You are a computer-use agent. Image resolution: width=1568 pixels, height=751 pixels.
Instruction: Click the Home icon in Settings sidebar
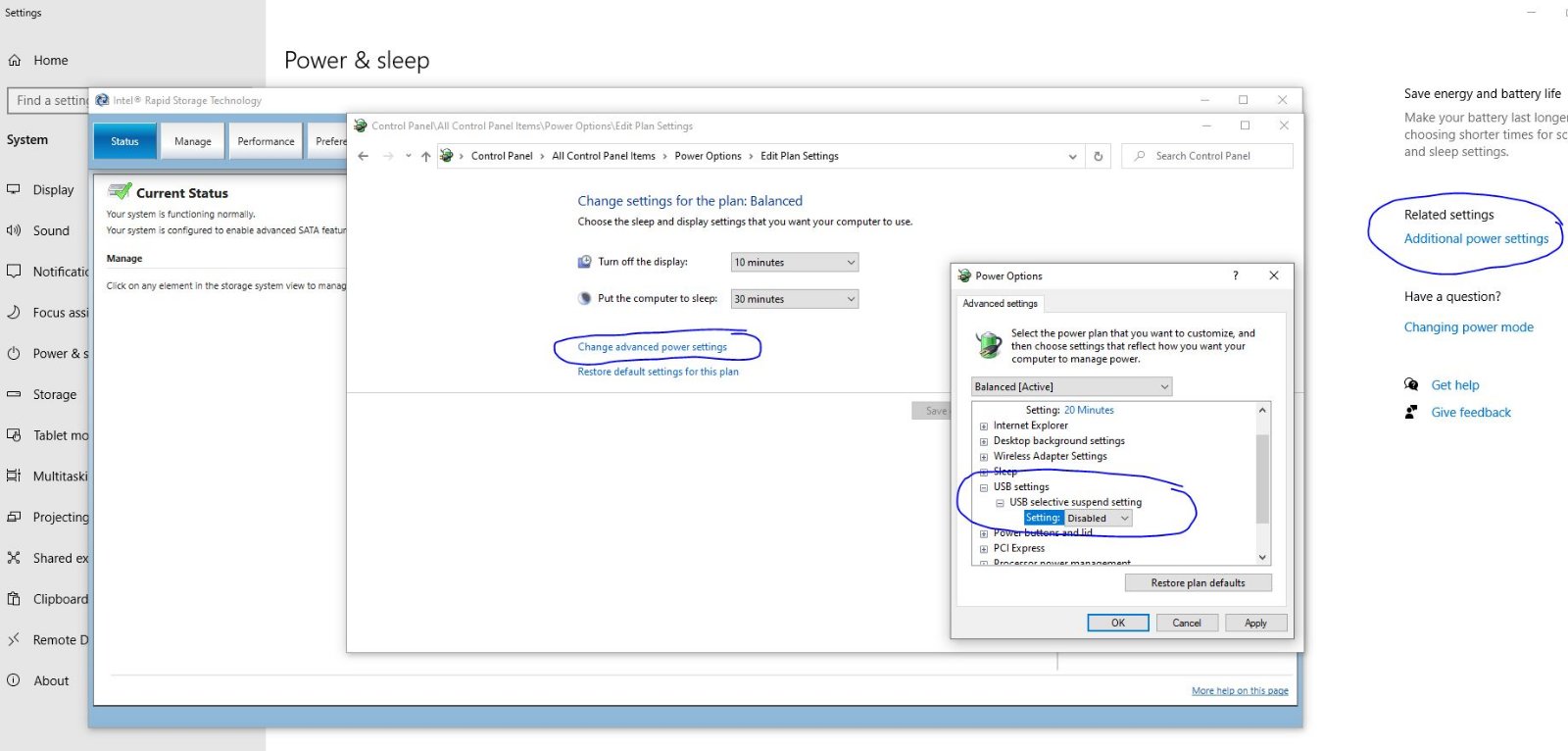pos(15,61)
